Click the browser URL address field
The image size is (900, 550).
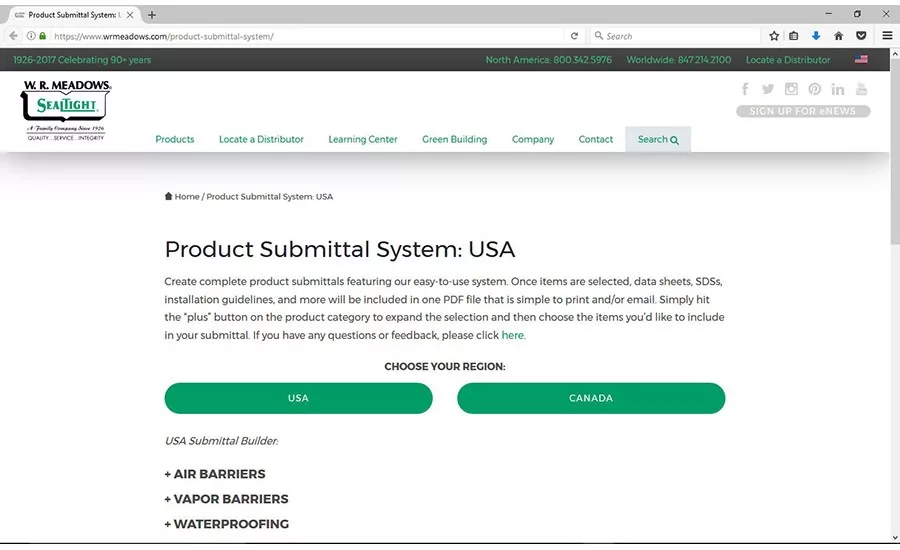(307, 36)
